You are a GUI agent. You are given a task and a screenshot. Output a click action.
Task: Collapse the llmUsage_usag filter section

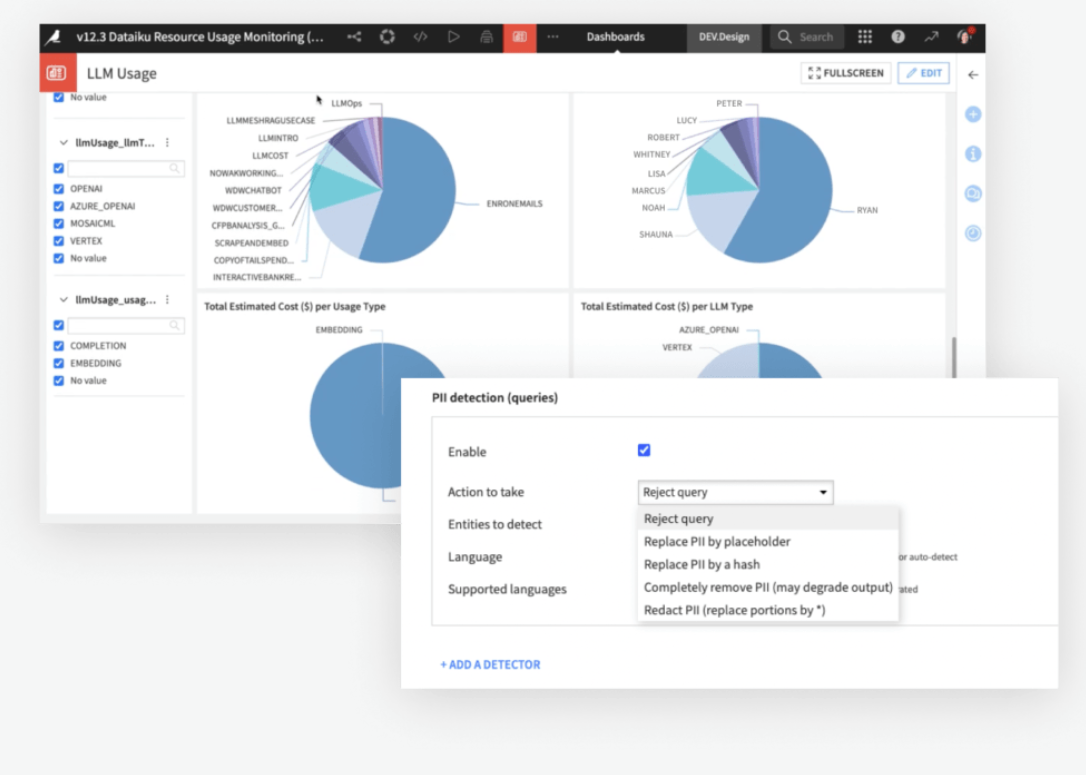(64, 300)
